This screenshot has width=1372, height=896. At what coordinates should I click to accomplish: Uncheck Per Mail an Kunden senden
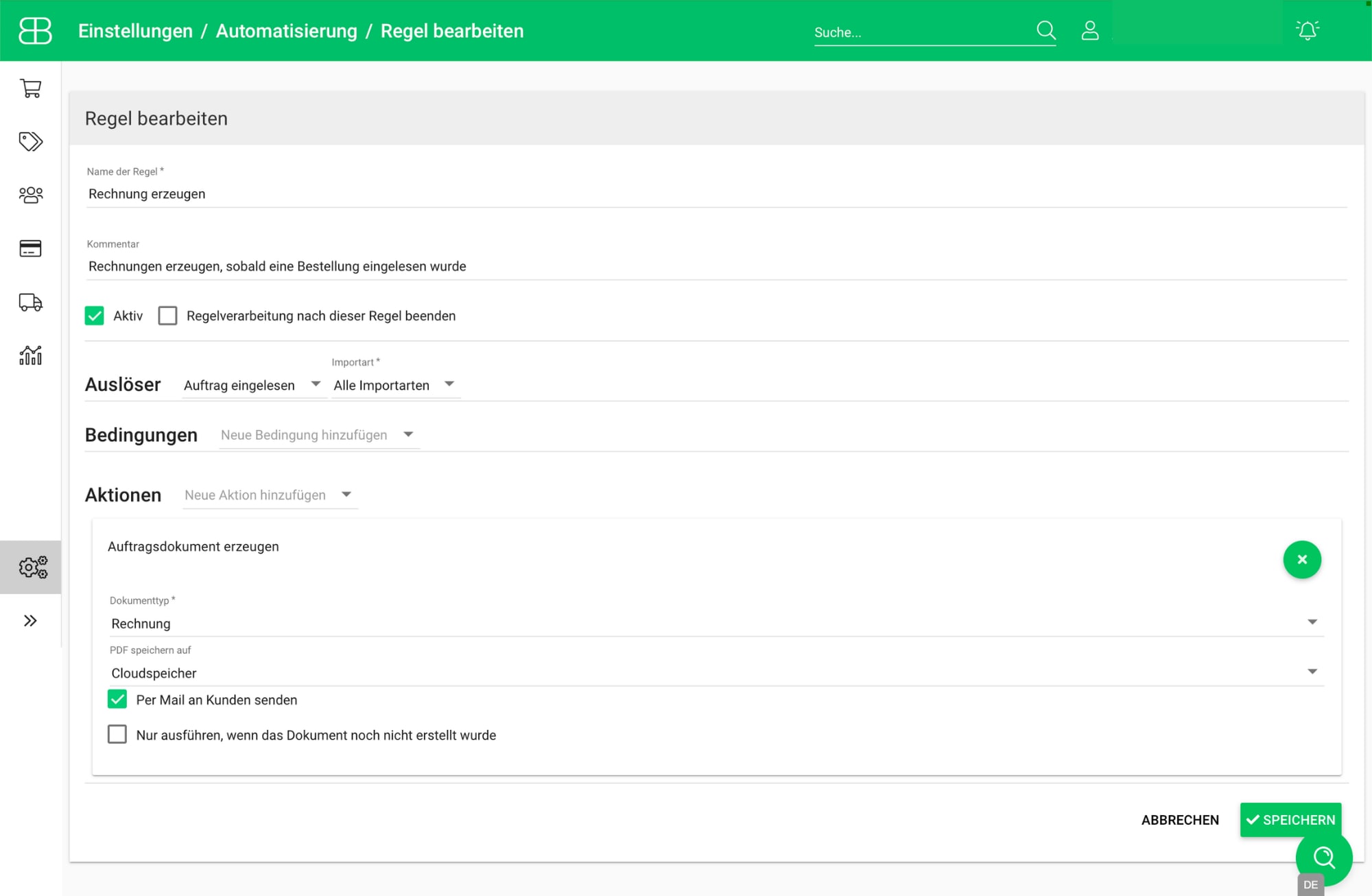point(117,700)
